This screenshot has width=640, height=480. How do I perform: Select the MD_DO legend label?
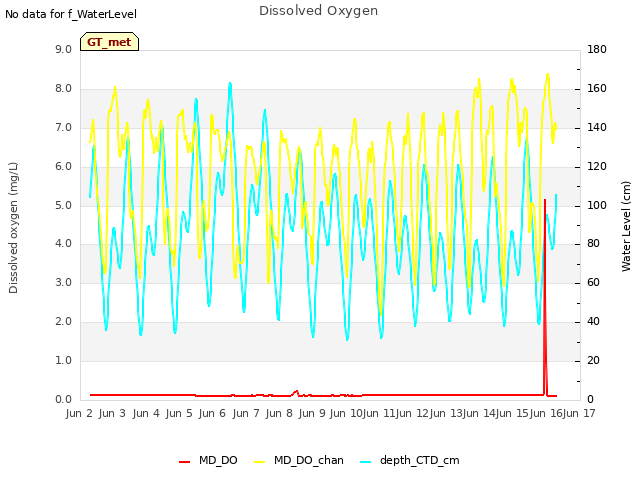click(x=218, y=460)
